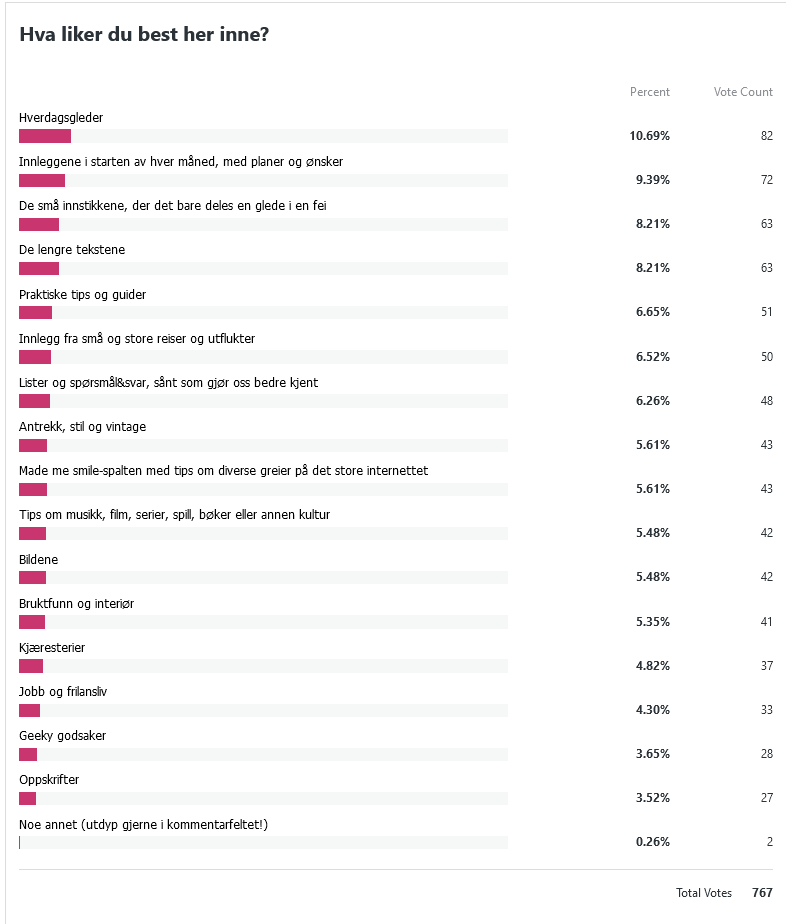This screenshot has width=786, height=924.
Task: Click the Total Votes label
Action: click(704, 893)
